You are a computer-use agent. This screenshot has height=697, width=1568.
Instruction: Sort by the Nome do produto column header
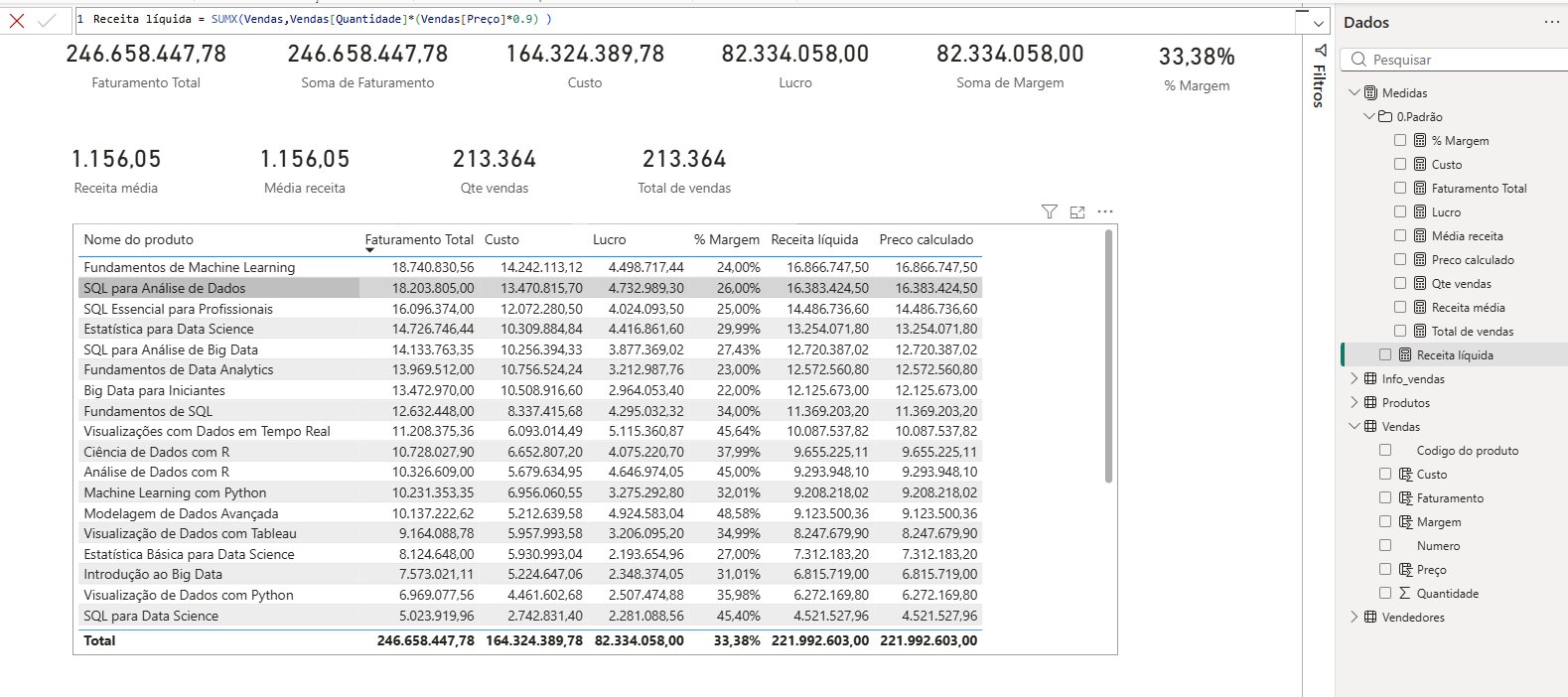pyautogui.click(x=139, y=239)
